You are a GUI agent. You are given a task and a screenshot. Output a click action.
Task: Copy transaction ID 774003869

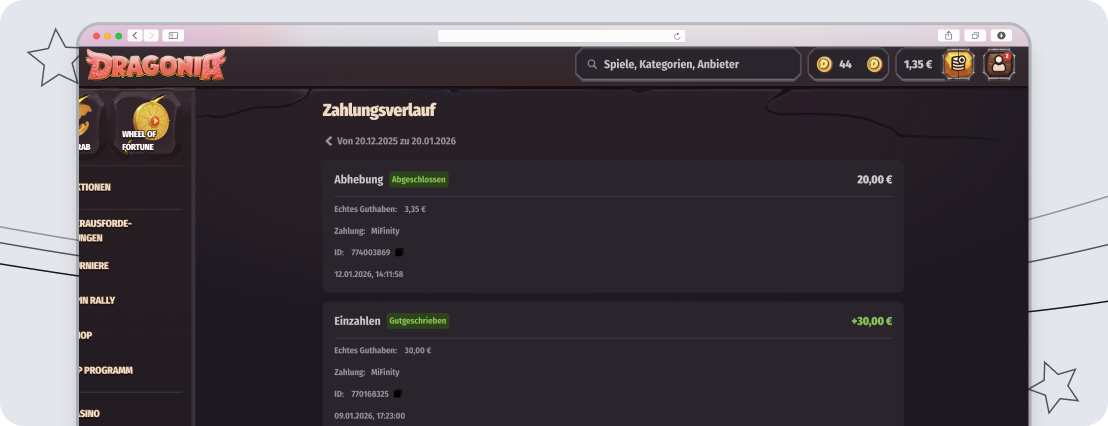[399, 252]
